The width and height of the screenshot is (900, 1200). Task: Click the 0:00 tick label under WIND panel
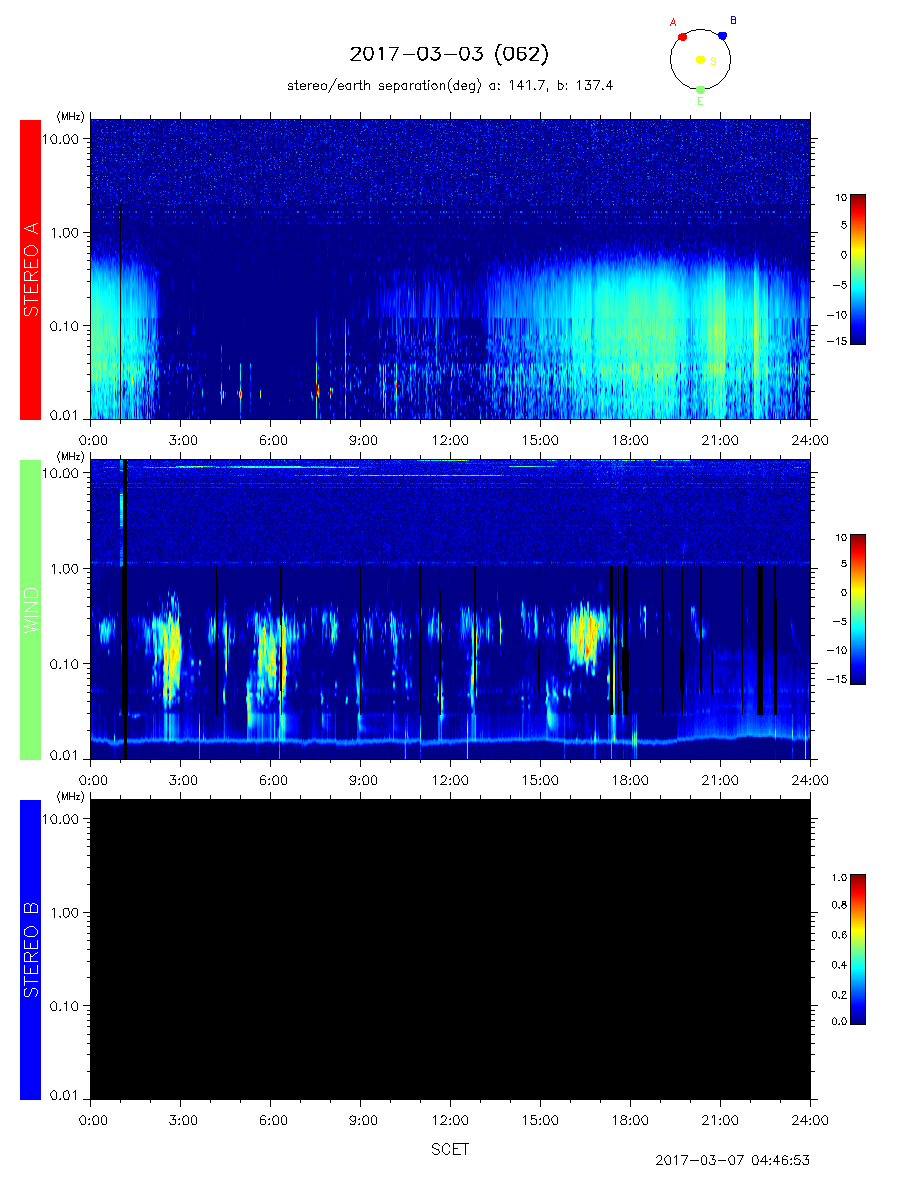(x=92, y=779)
